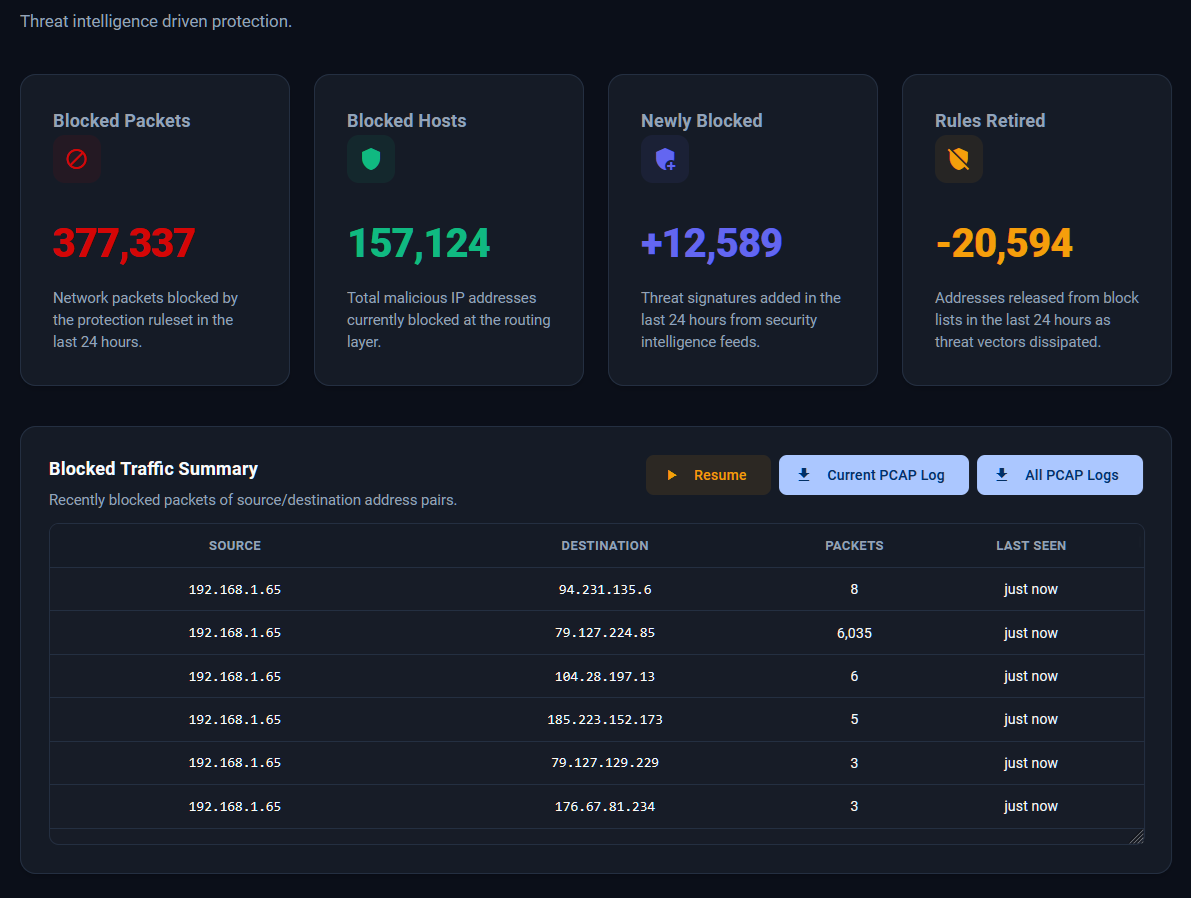Click the 377,337 blocked packets value
The height and width of the screenshot is (898, 1191).
(124, 243)
